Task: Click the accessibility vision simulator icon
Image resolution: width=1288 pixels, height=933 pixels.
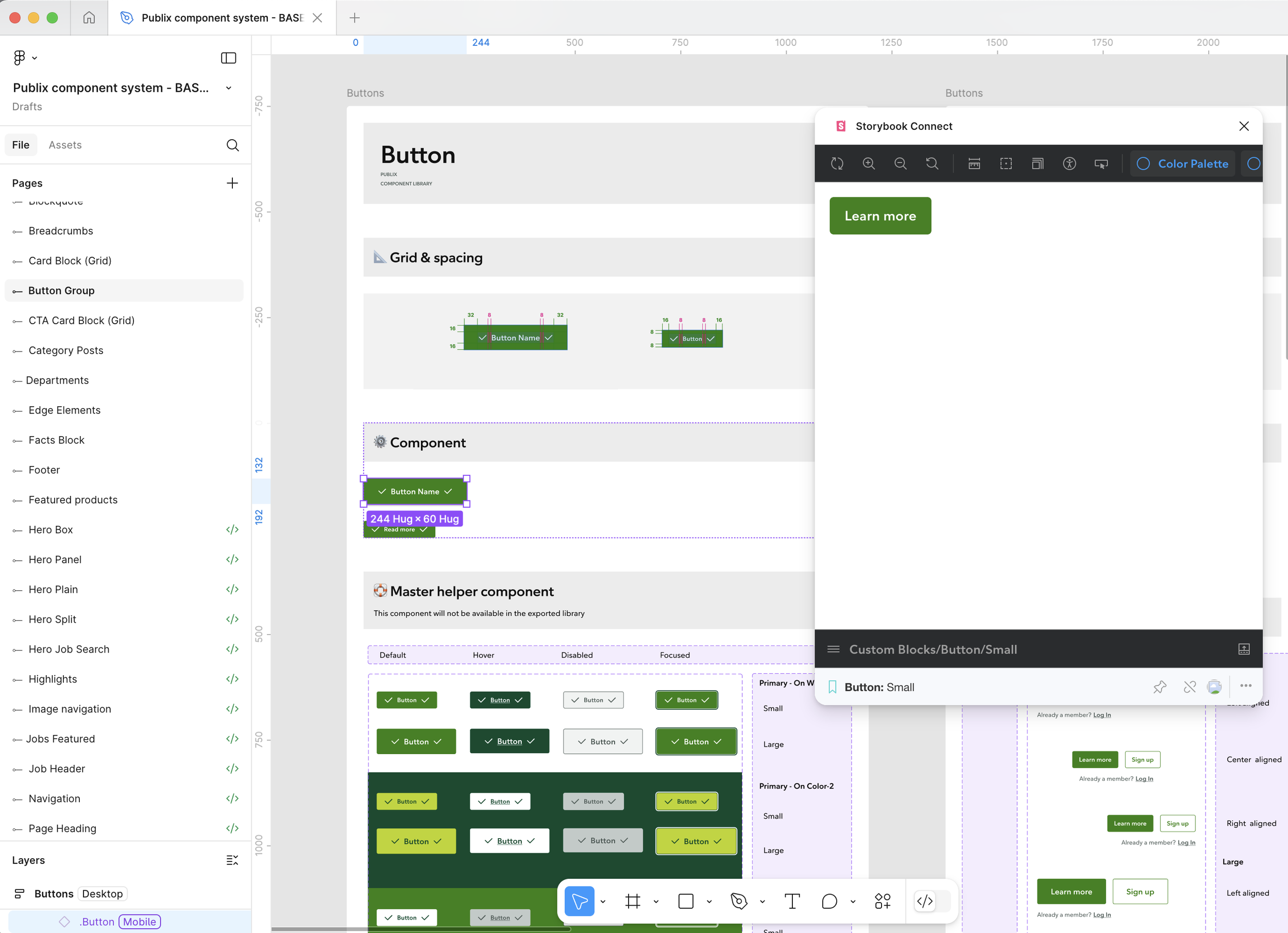Action: click(x=1070, y=163)
